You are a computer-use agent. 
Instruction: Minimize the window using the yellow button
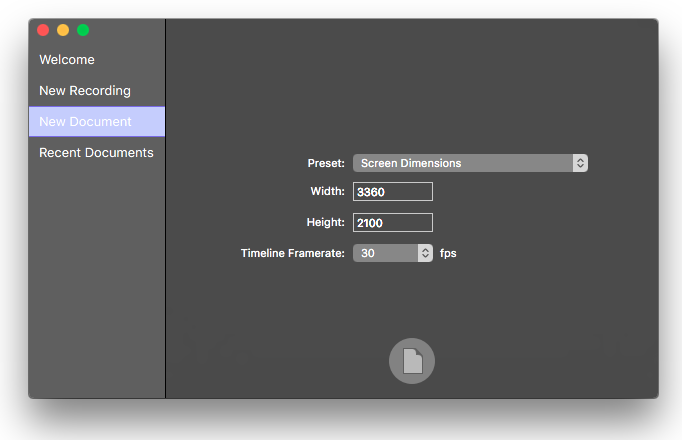tap(63, 30)
